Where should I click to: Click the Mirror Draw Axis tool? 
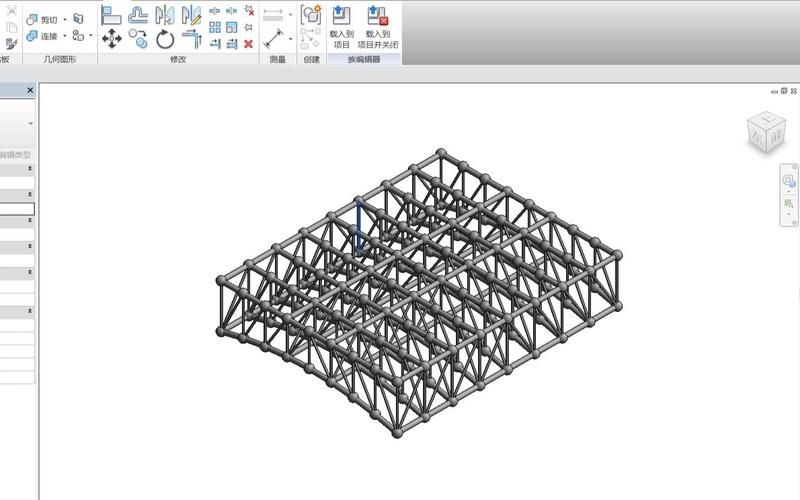click(191, 16)
